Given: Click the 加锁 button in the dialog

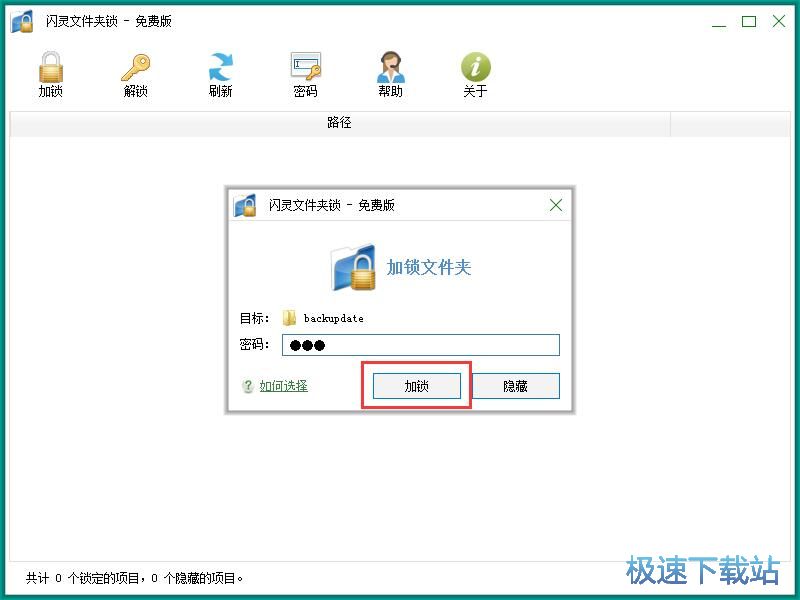Looking at the screenshot, I should [x=417, y=386].
